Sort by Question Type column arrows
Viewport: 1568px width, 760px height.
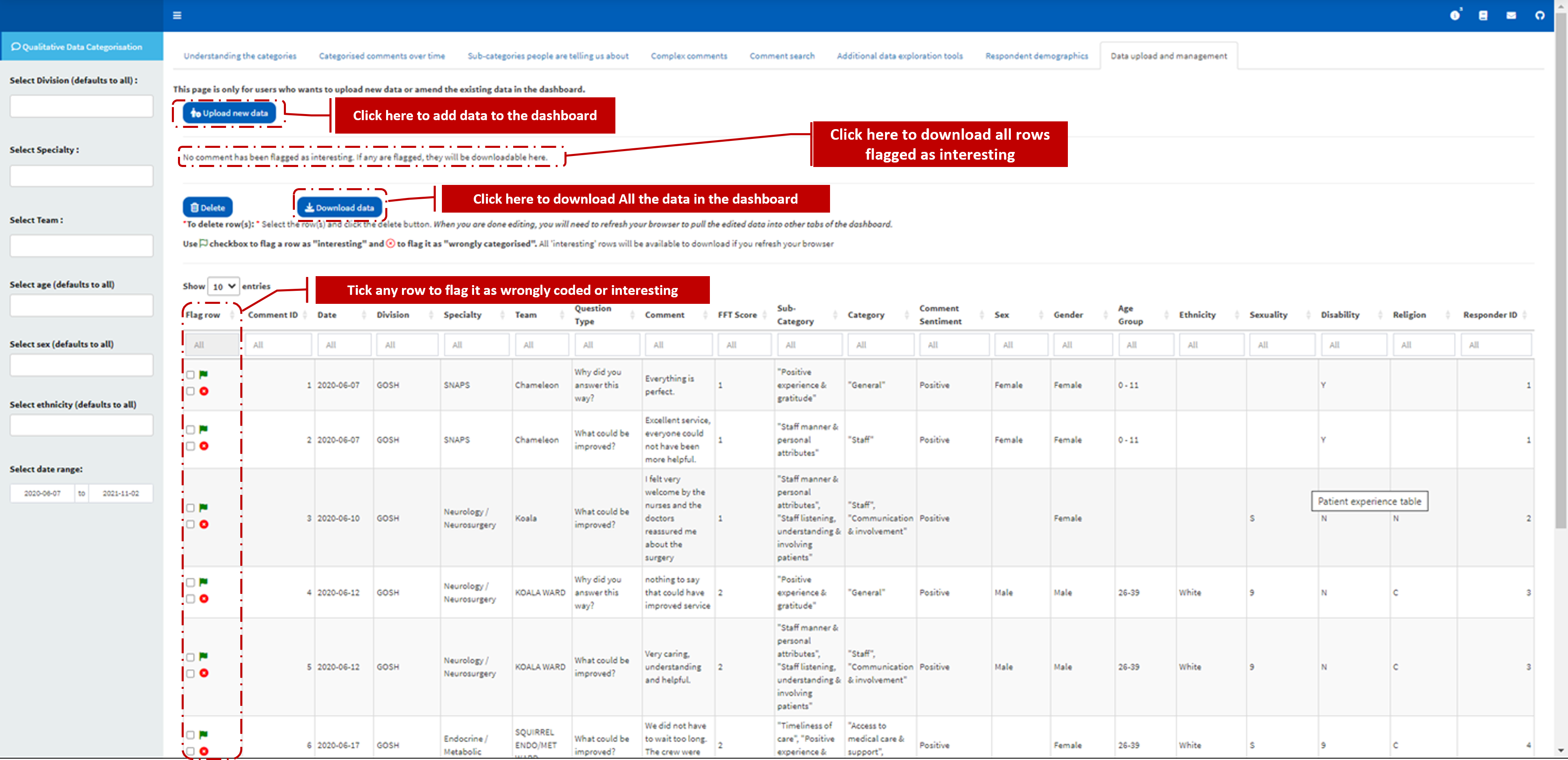tap(632, 315)
